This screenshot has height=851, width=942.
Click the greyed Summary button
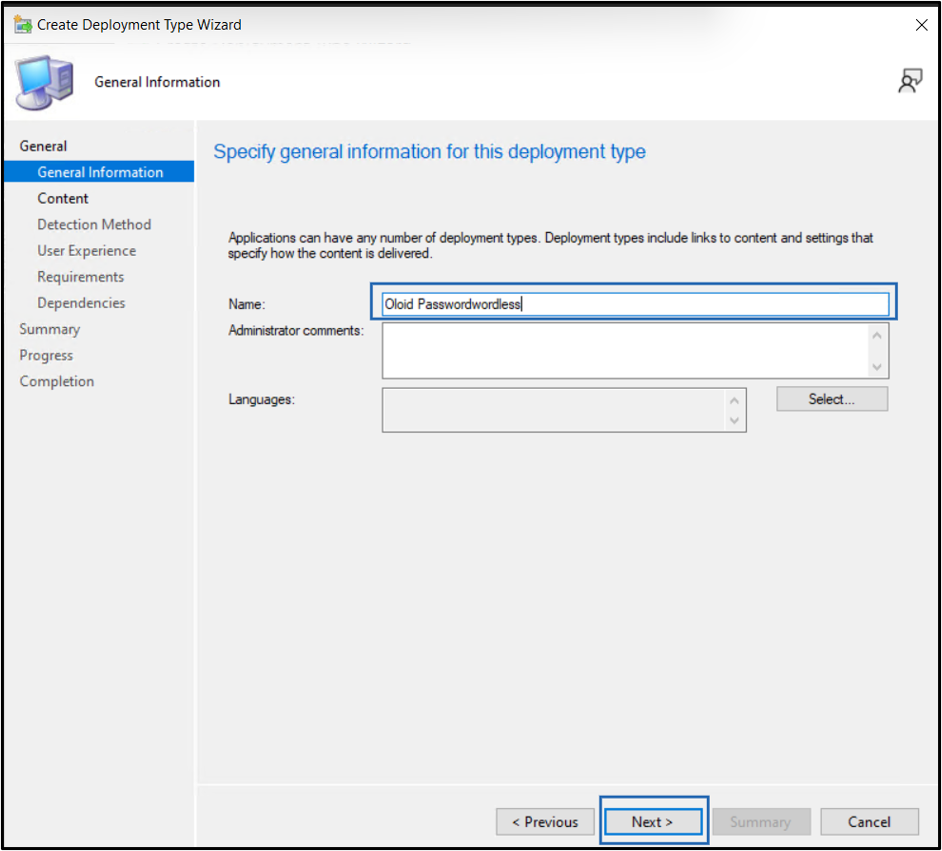click(x=761, y=821)
